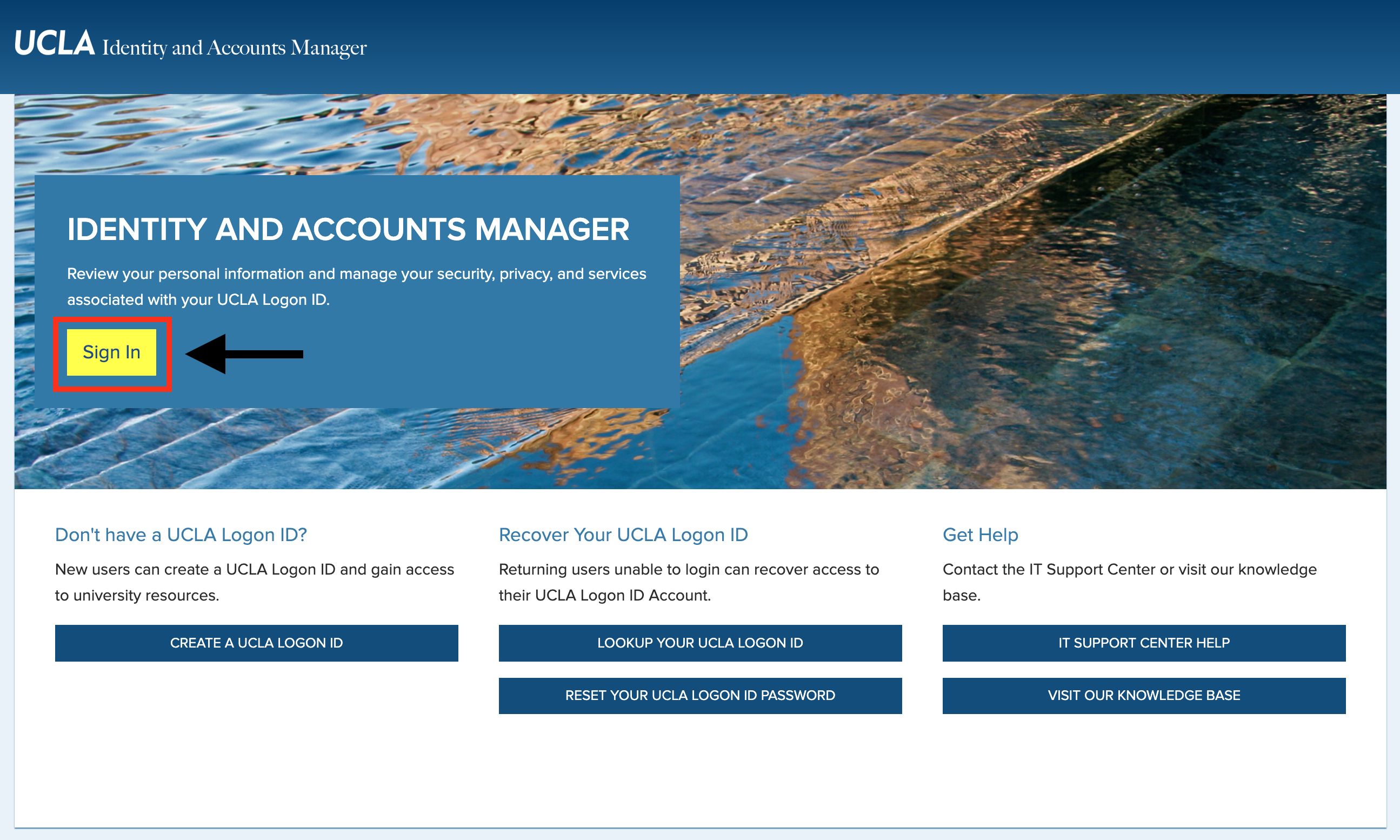Click "Don't have a UCLA Logon ID?" heading
Image resolution: width=1400 pixels, height=840 pixels.
[181, 535]
